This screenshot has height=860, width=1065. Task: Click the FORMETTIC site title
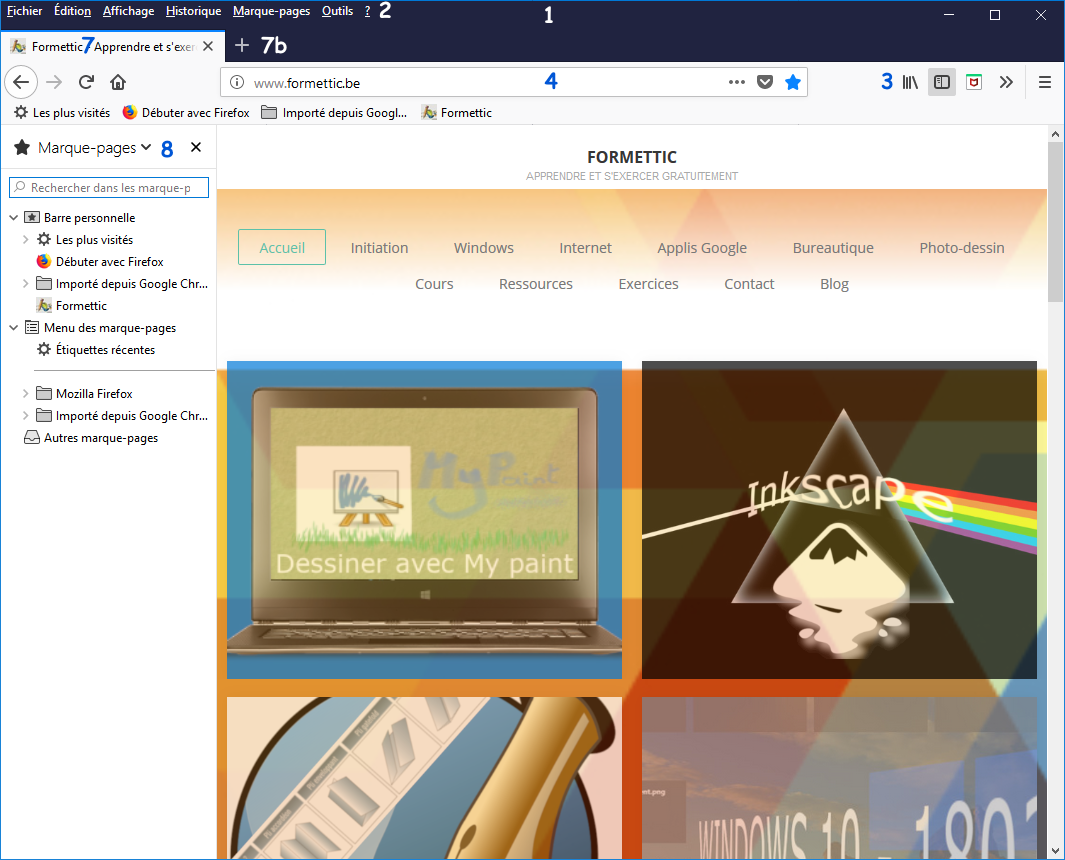point(632,157)
